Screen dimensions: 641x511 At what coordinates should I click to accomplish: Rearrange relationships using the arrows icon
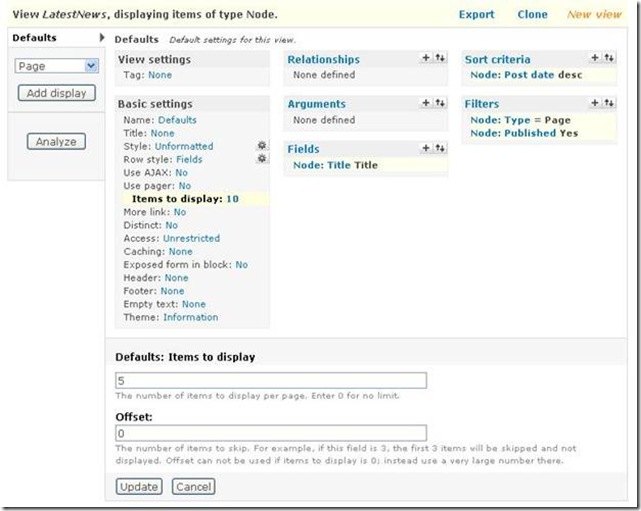point(440,59)
